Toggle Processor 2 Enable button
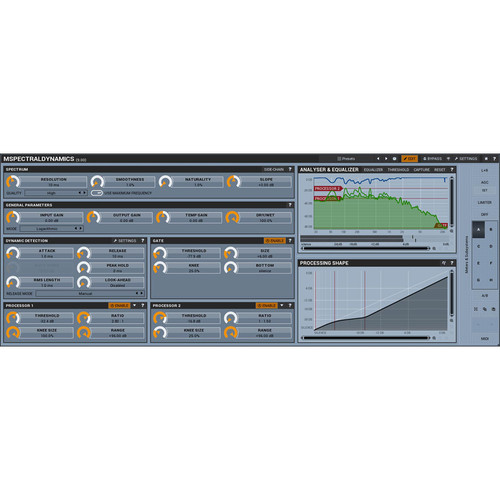Screen dimensions: 500x500 coord(266,305)
